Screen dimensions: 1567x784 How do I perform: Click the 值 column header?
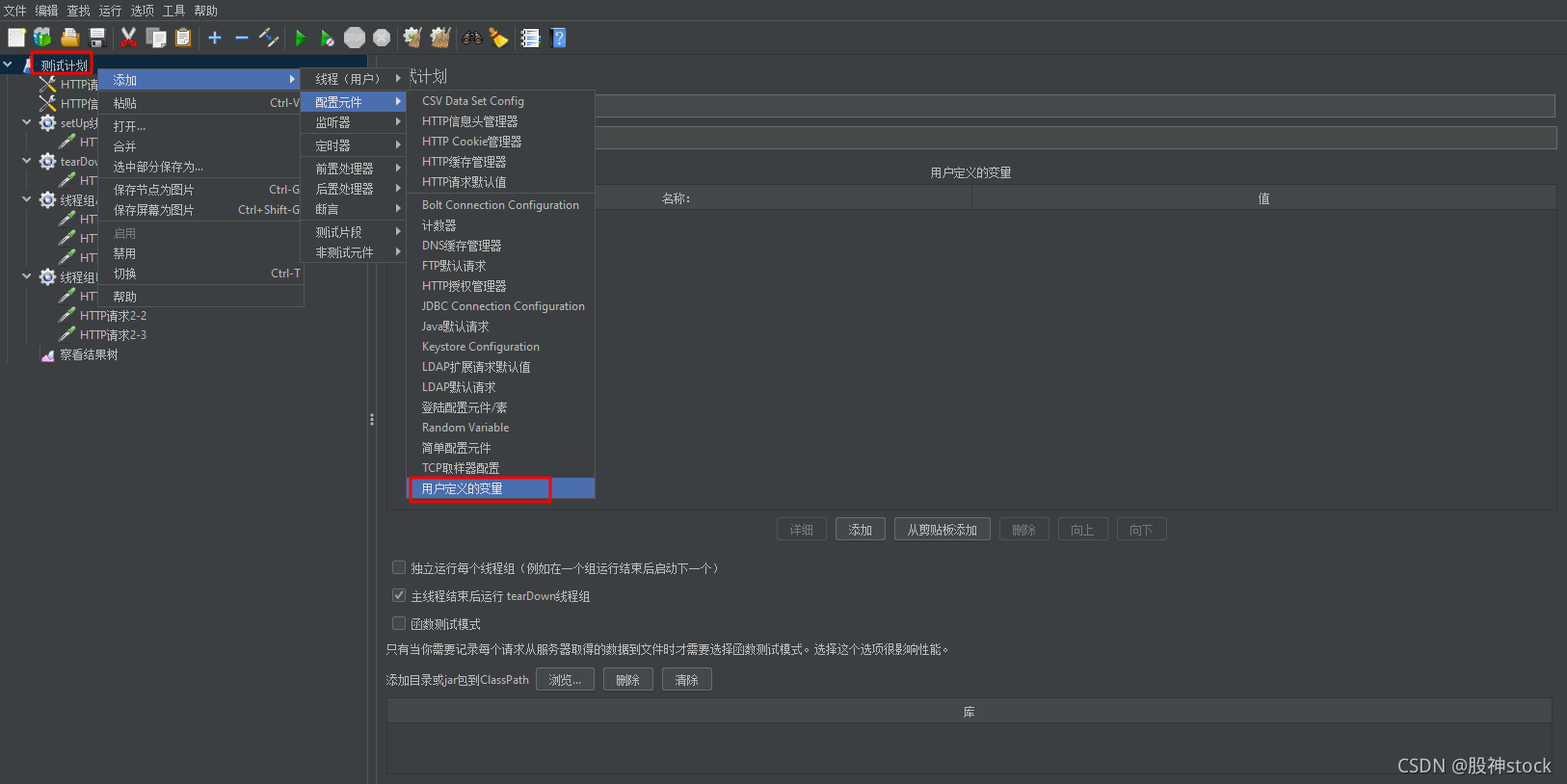[1264, 198]
